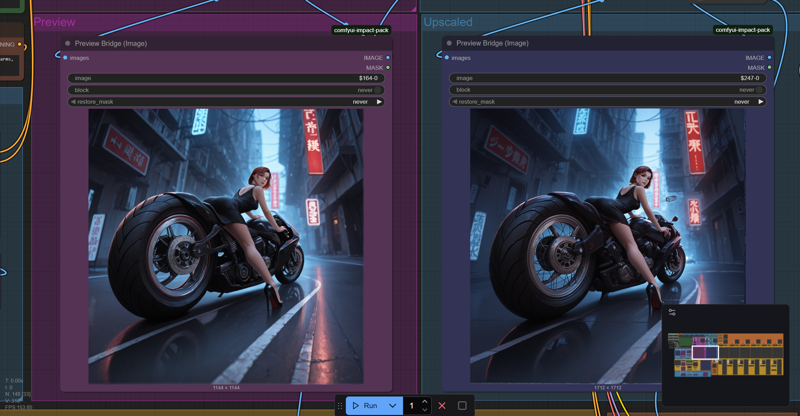Open the Run options dropdown chevron
800x416 pixels.
coord(393,406)
